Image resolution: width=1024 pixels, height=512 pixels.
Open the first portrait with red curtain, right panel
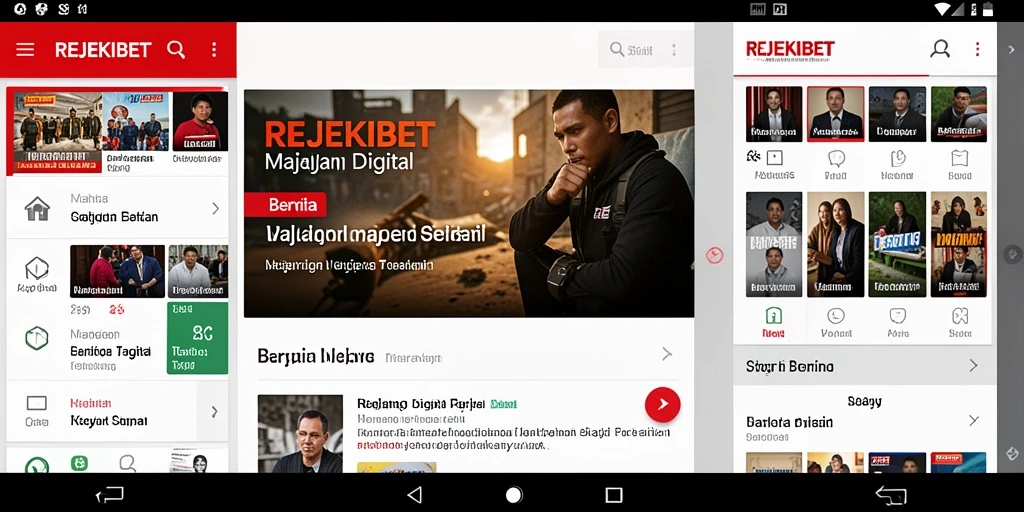pos(774,114)
